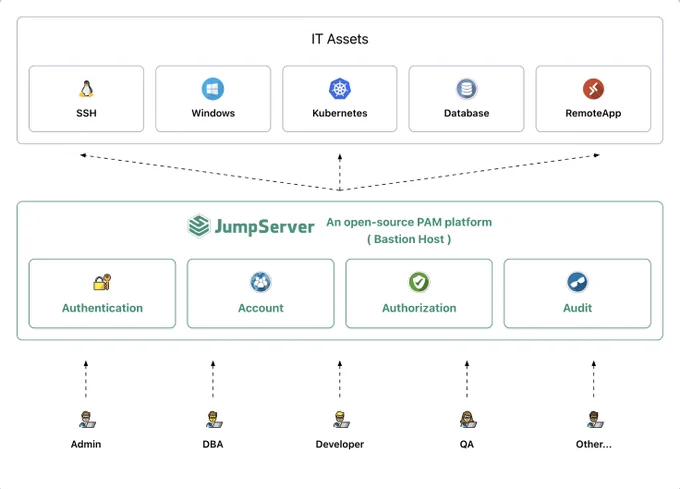Click the DBA user avatar
The height and width of the screenshot is (489, 680).
[x=214, y=420]
